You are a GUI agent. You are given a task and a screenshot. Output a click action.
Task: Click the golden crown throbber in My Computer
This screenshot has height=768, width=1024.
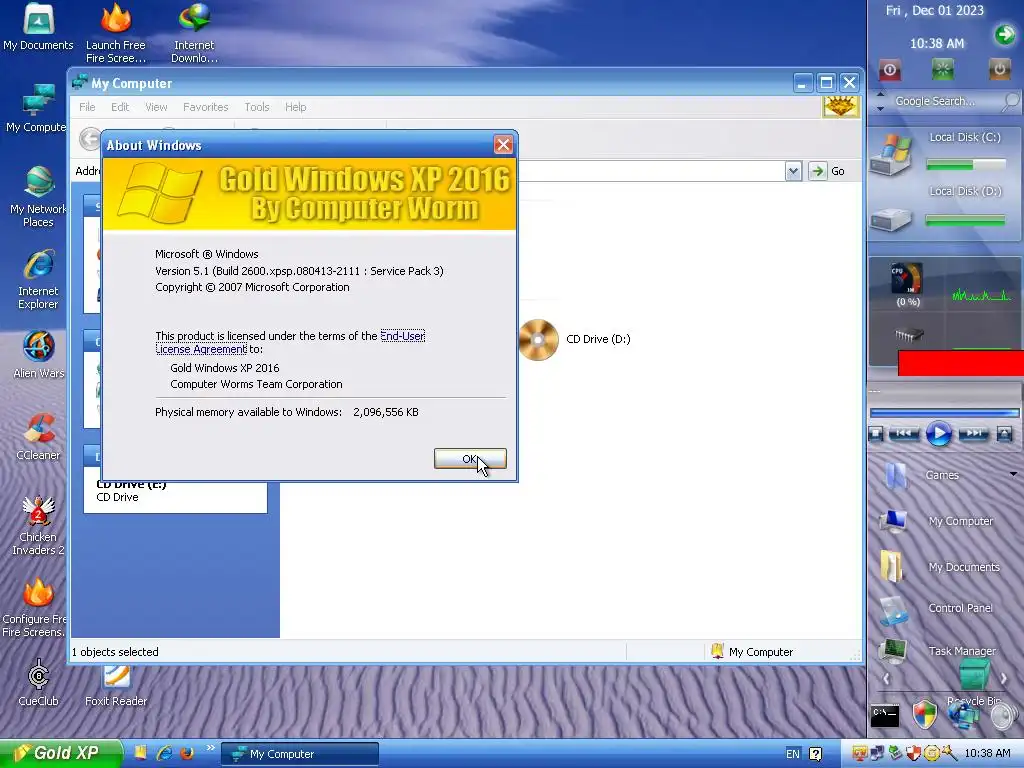(x=840, y=106)
